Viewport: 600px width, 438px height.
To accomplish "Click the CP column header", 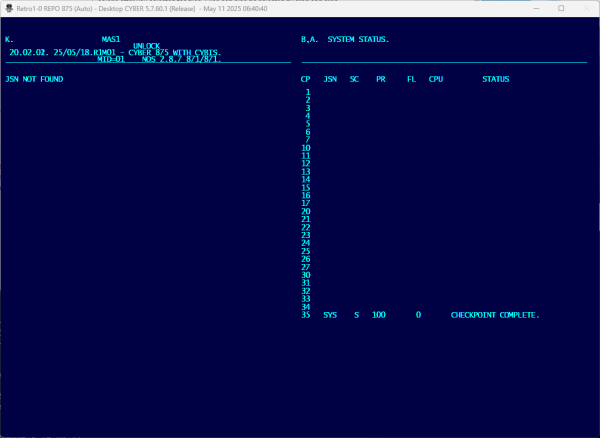I will [x=306, y=78].
